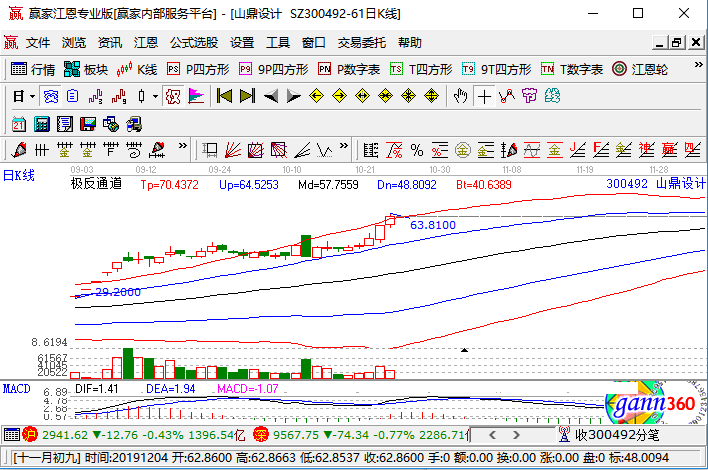Open the 公式选股 menu
This screenshot has height=470, width=708.
(194, 43)
